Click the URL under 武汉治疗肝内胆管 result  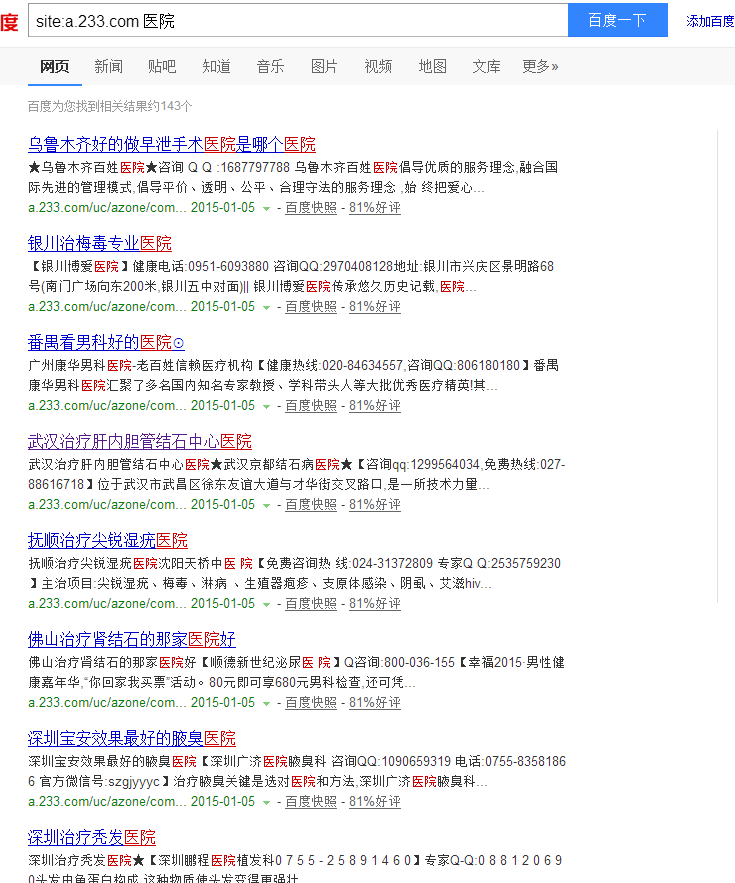tap(107, 505)
